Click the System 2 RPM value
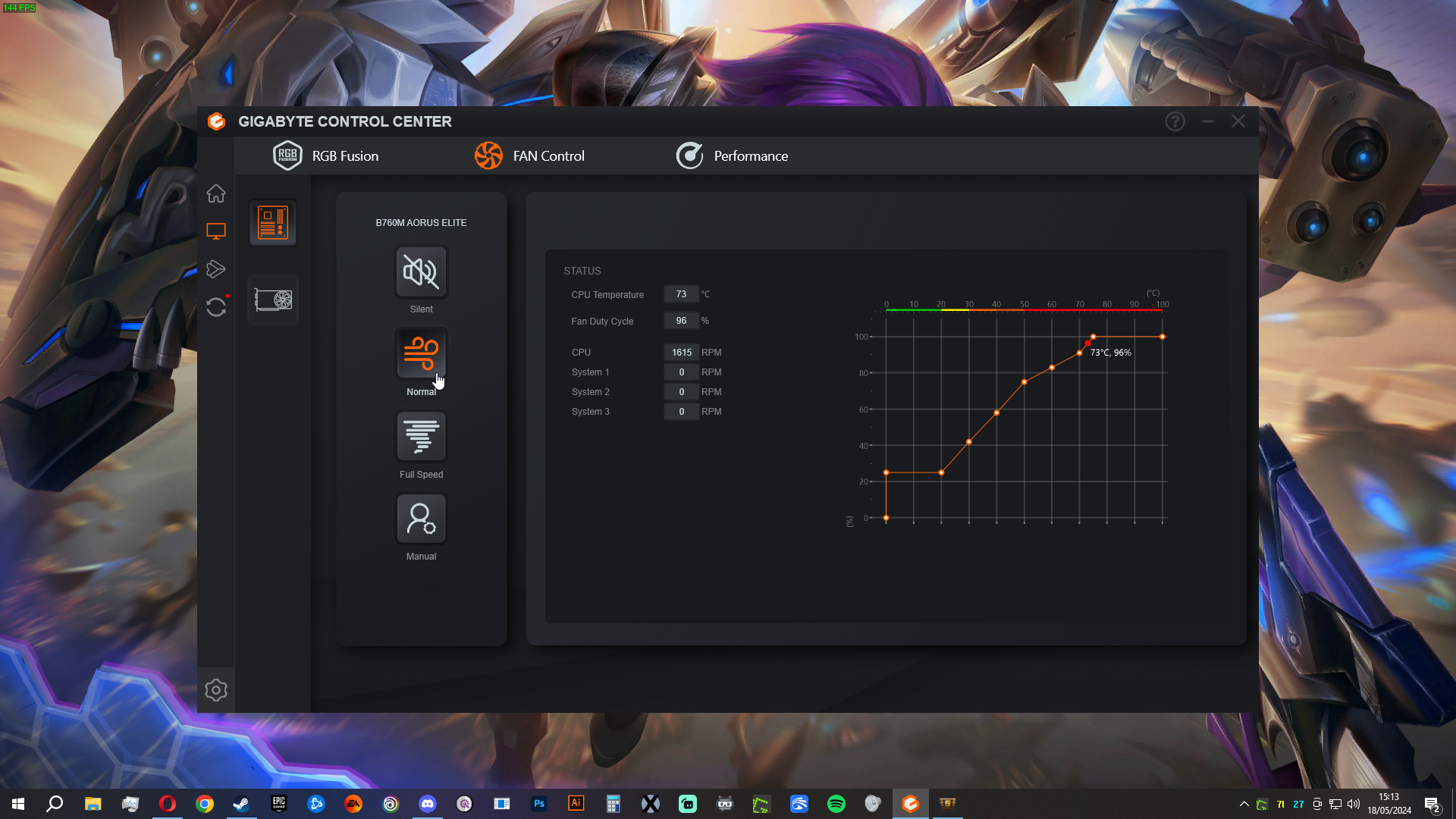 [x=681, y=392]
